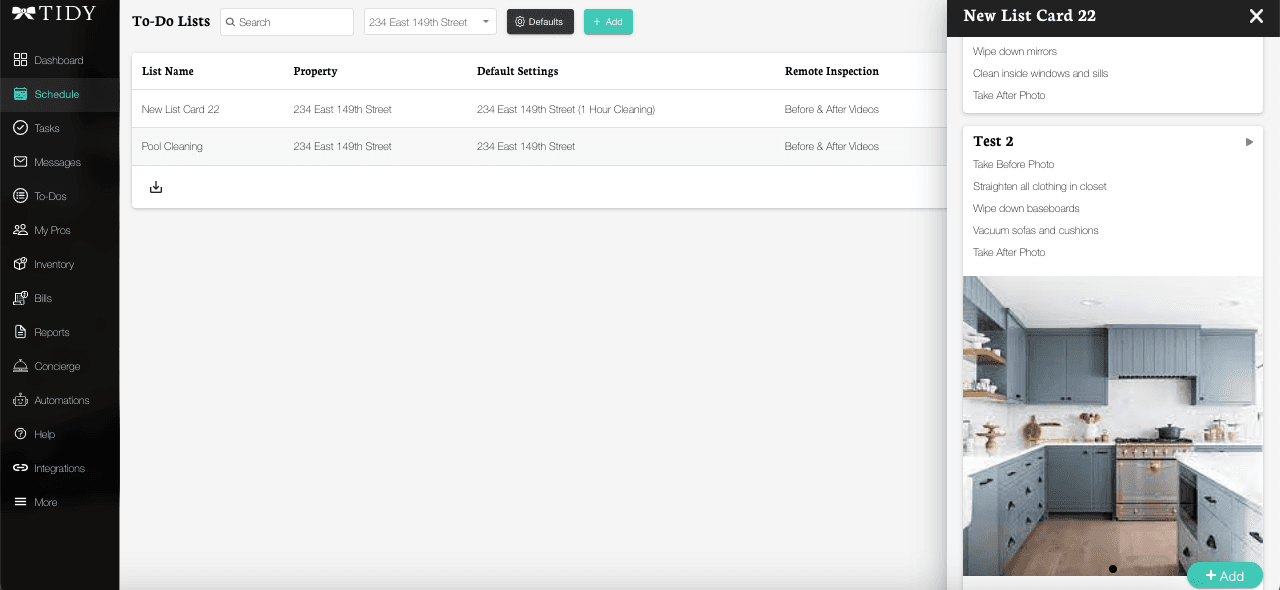
Task: Go to Schedule in the sidebar
Action: click(x=56, y=94)
